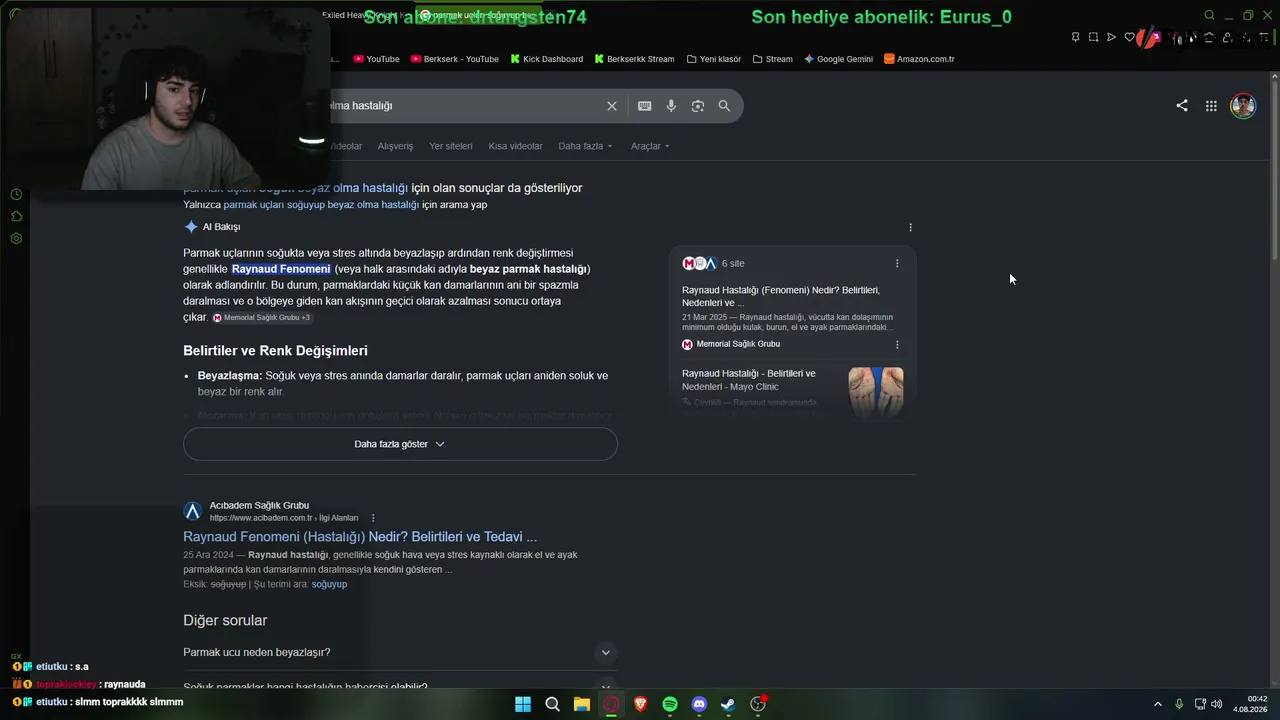Open Google Lens image search
The width and height of the screenshot is (1280, 720).
point(698,106)
